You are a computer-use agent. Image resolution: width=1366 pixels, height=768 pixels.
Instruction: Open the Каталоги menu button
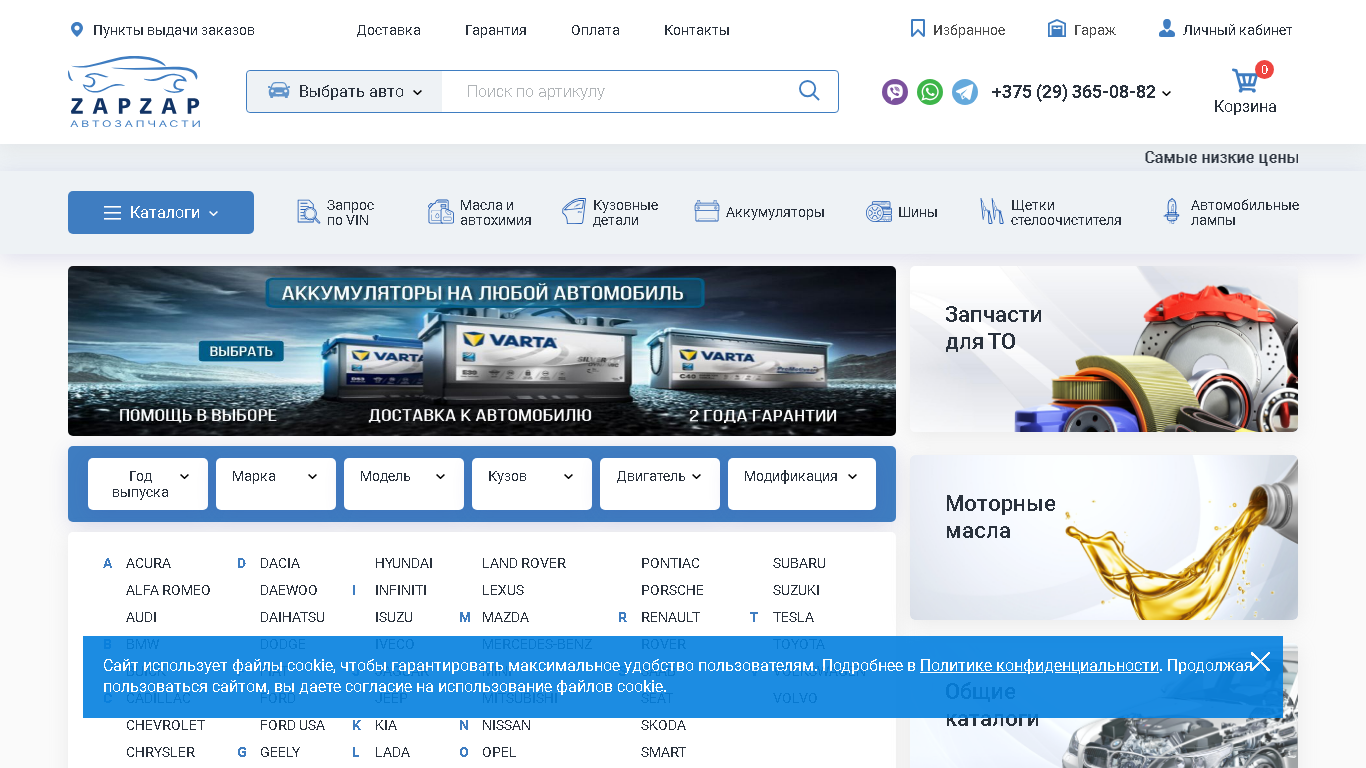tap(161, 212)
